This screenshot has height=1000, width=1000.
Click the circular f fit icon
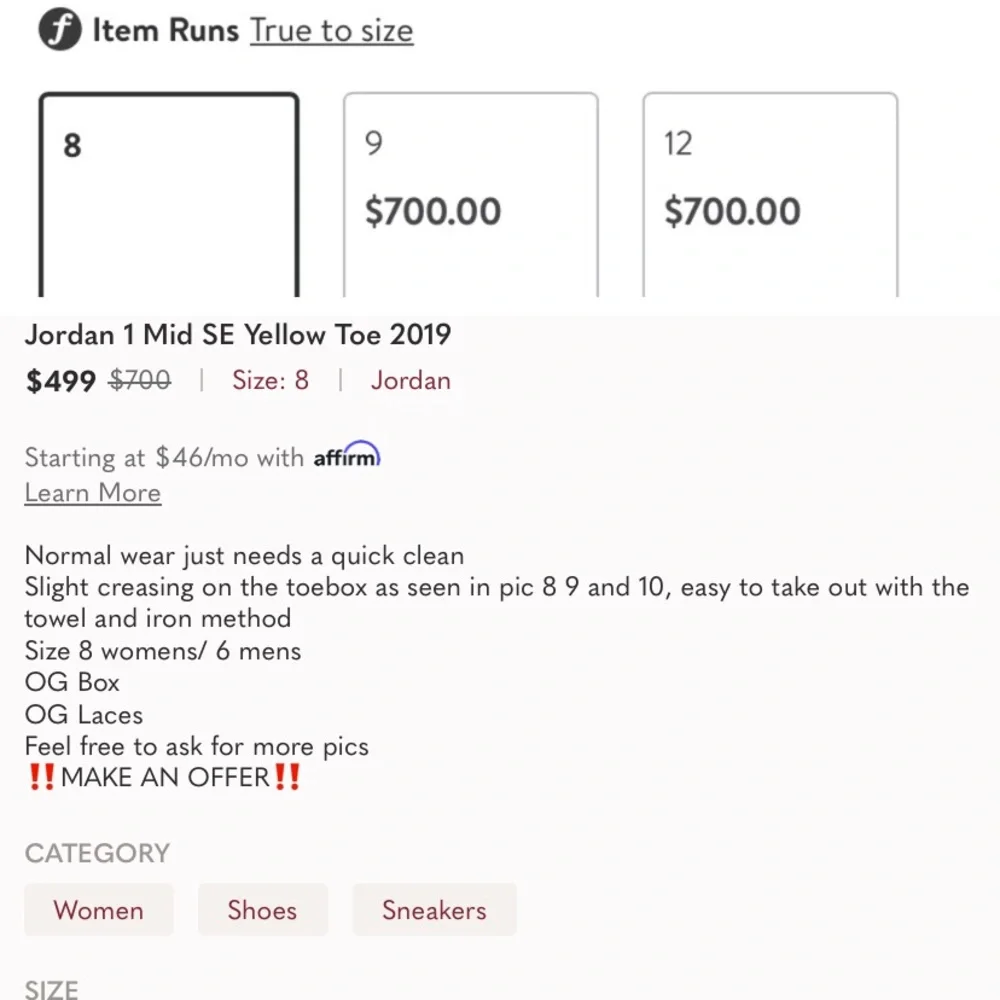pyautogui.click(x=60, y=31)
